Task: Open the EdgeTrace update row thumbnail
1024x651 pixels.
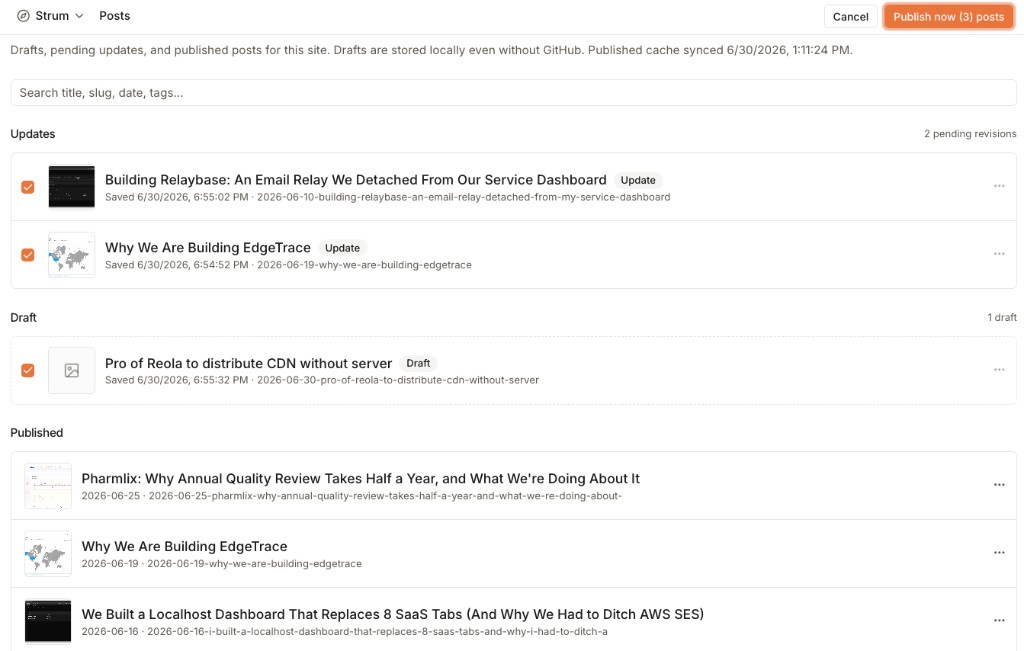Action: coord(72,255)
